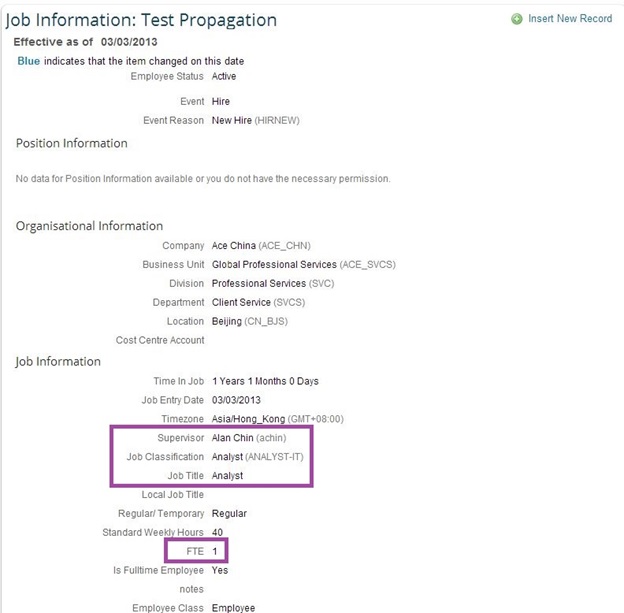Click the Standard Weekly Hours value 40
Screen dimensions: 624x613
(217, 533)
